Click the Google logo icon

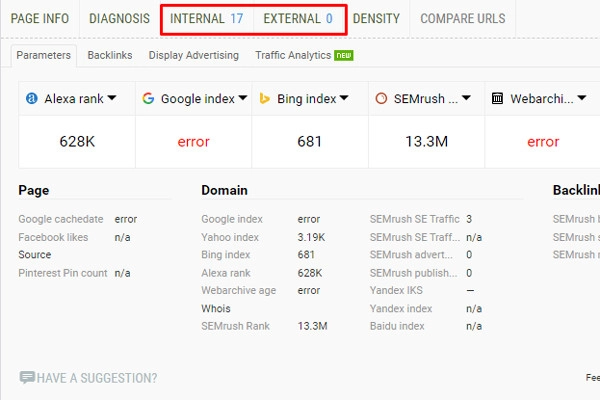click(148, 98)
